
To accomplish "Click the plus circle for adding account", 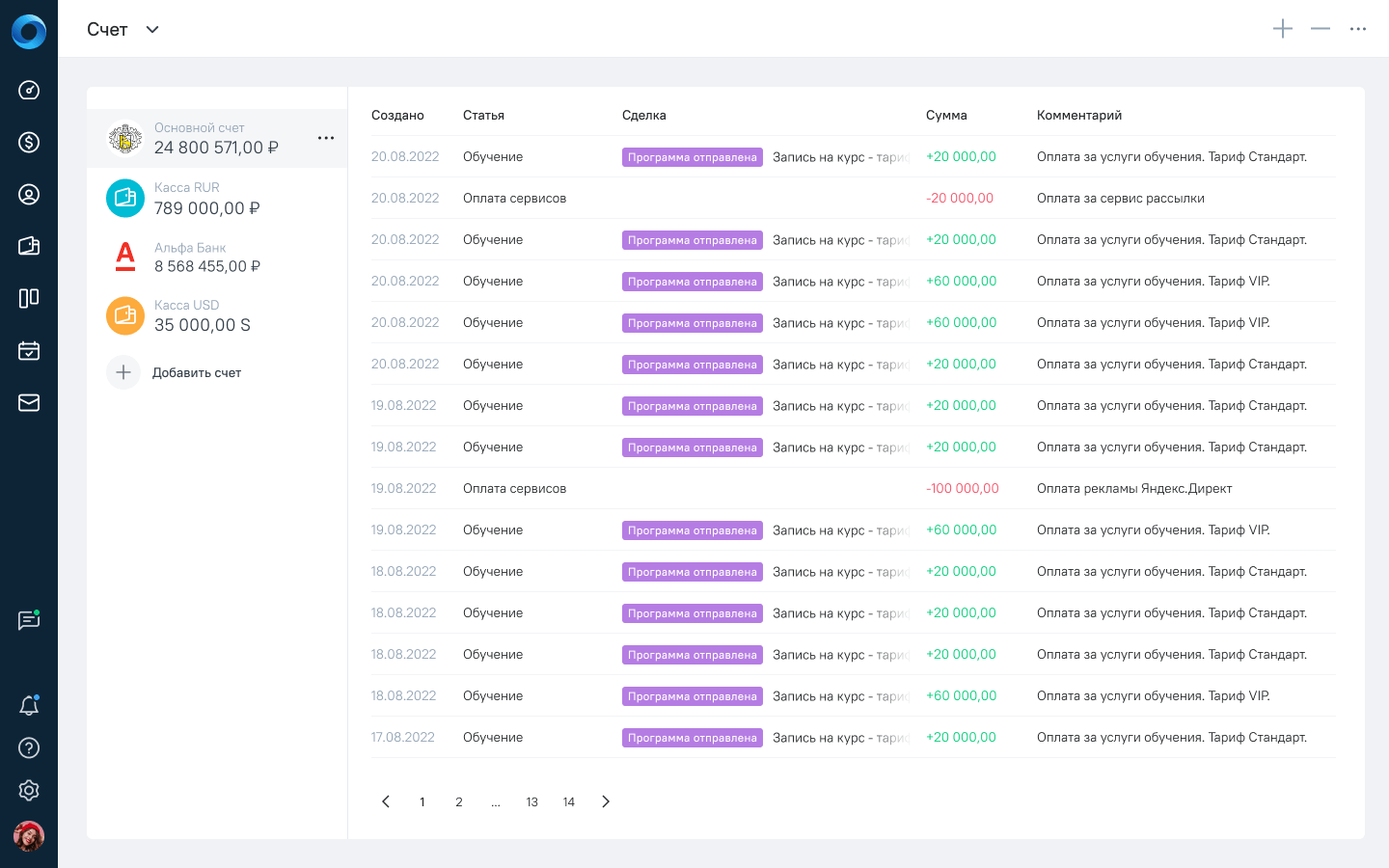I will (x=123, y=372).
